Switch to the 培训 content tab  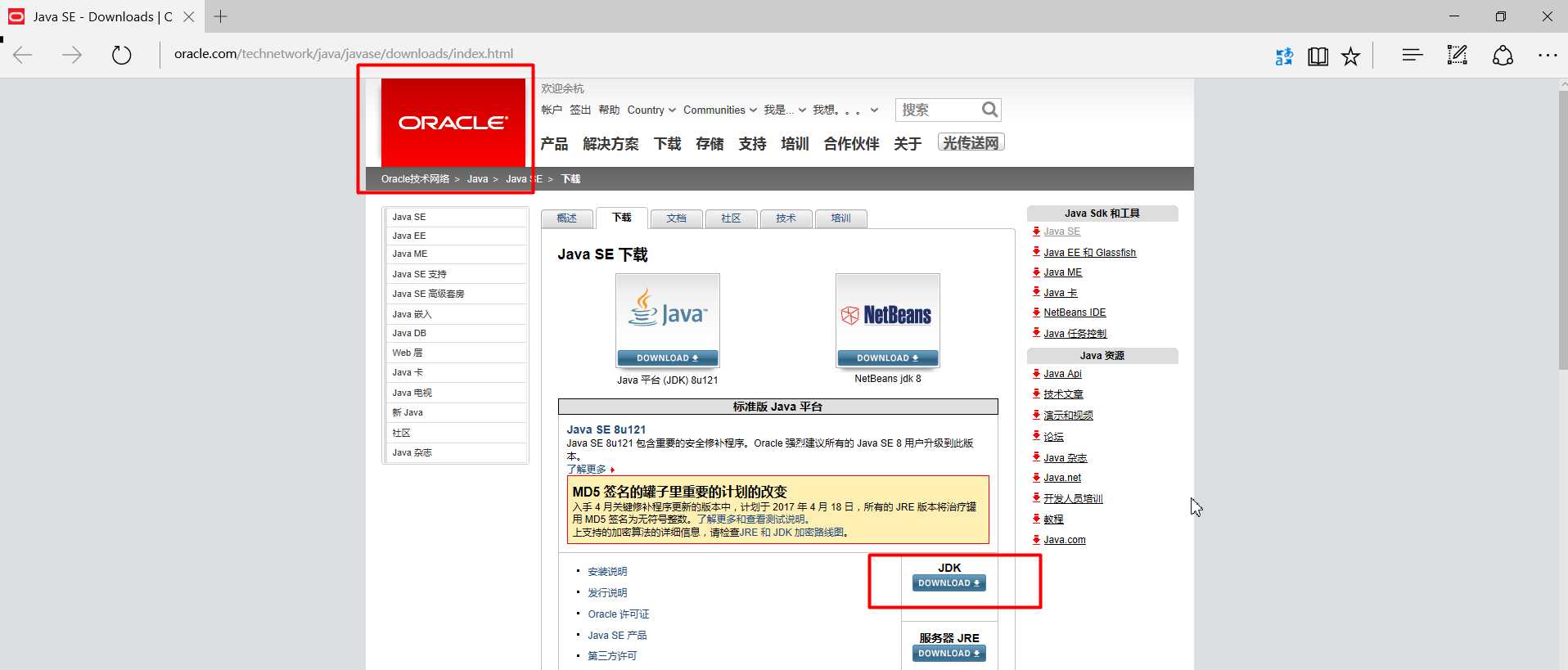pos(840,218)
